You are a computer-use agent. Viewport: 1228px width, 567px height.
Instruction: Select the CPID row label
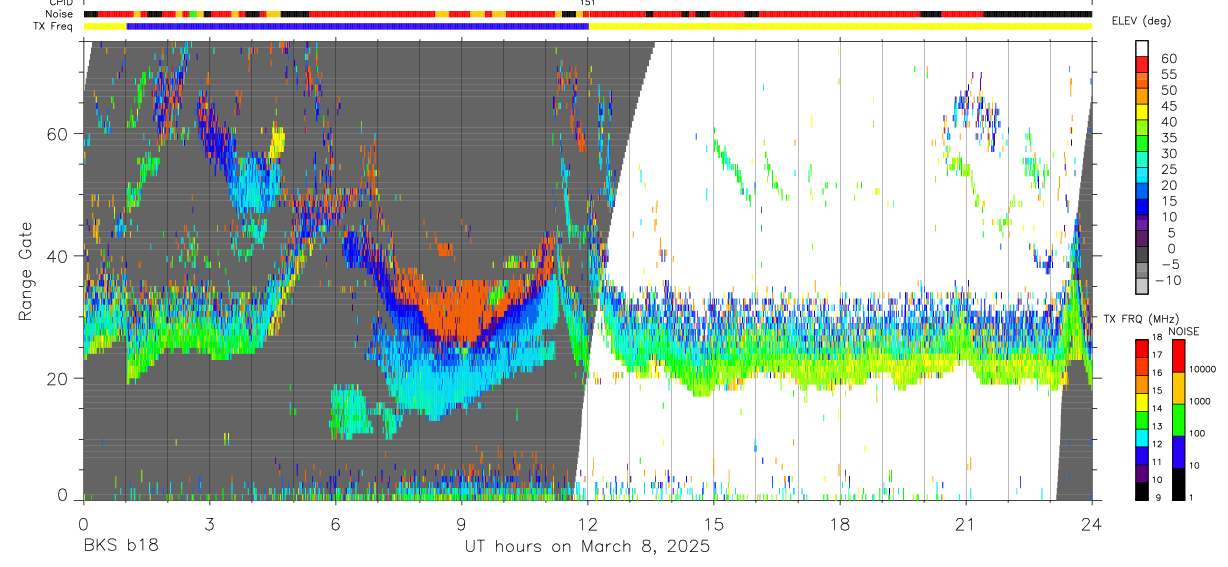[60, 3]
